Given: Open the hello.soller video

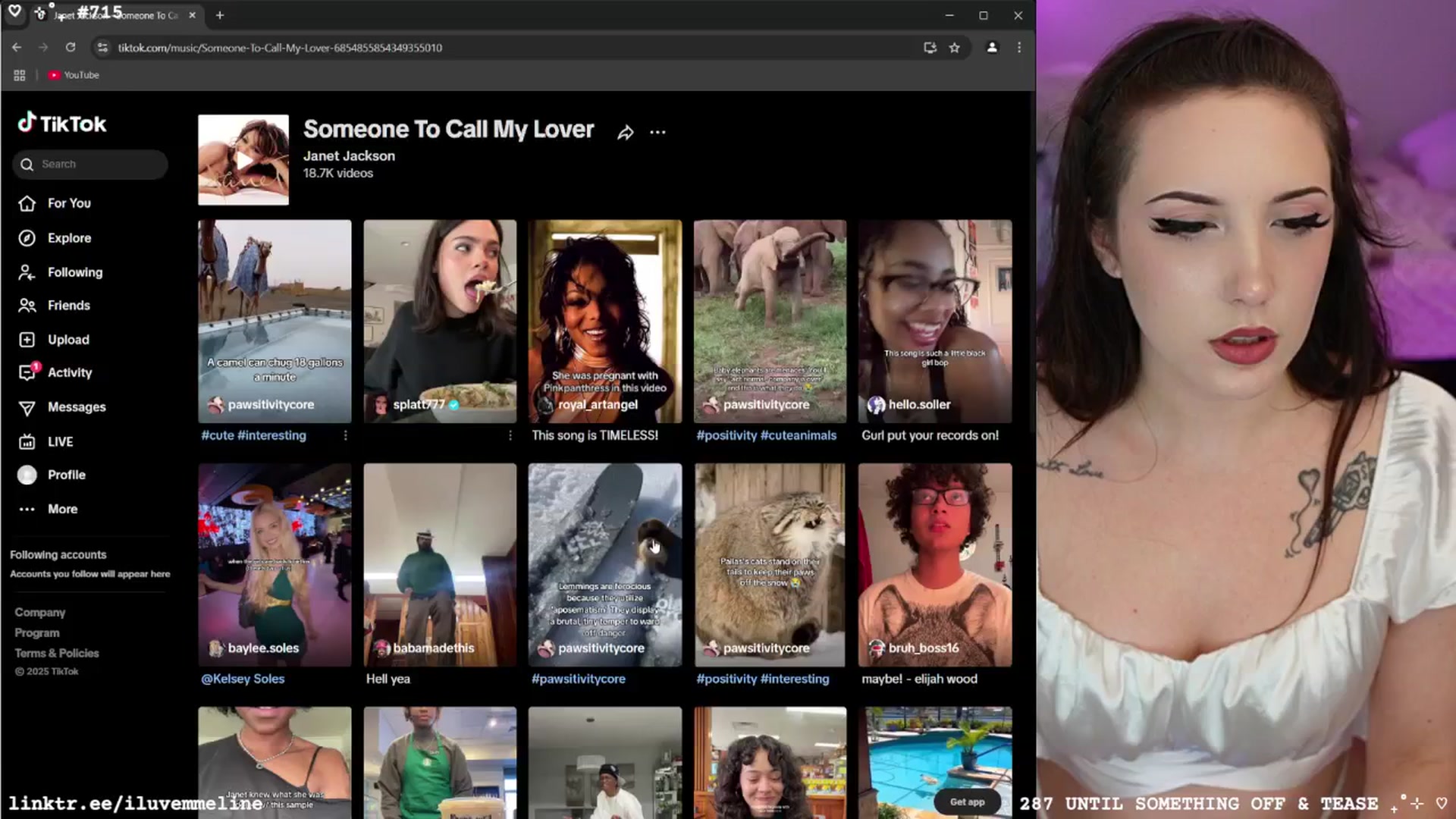Looking at the screenshot, I should click(935, 321).
